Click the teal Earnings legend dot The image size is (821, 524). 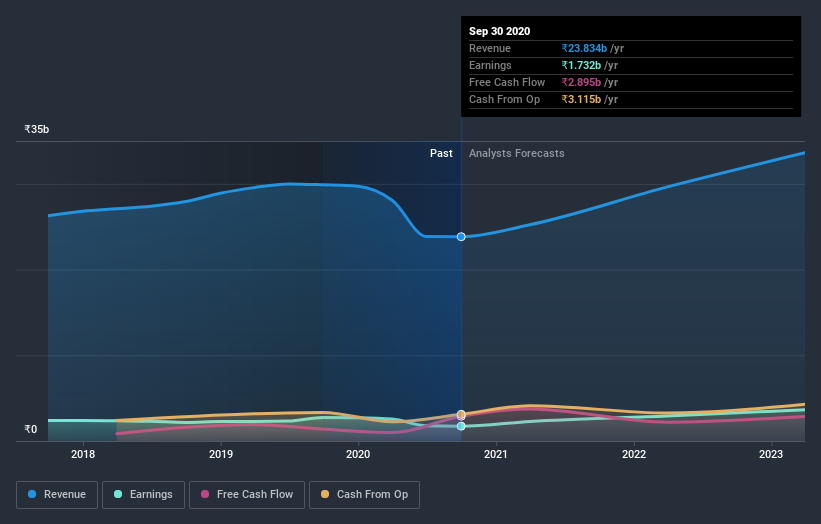click(118, 494)
